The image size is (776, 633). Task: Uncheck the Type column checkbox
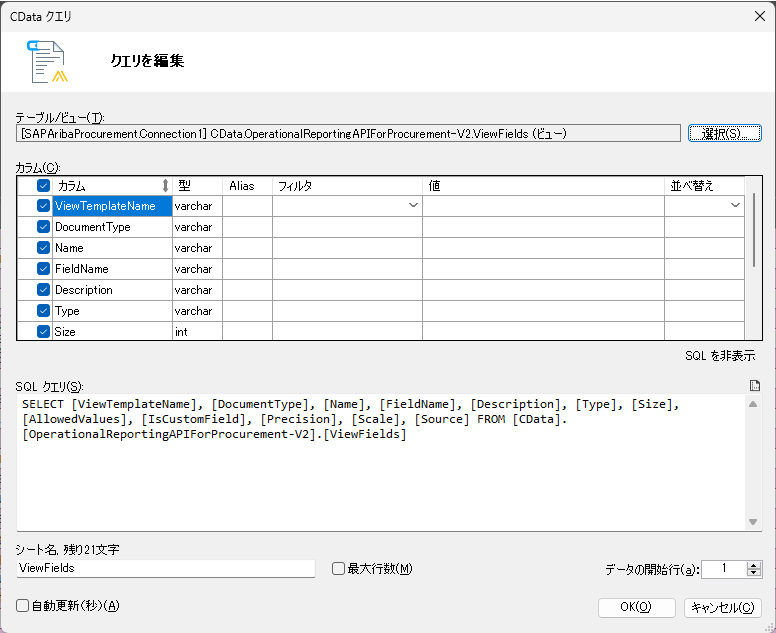44,310
